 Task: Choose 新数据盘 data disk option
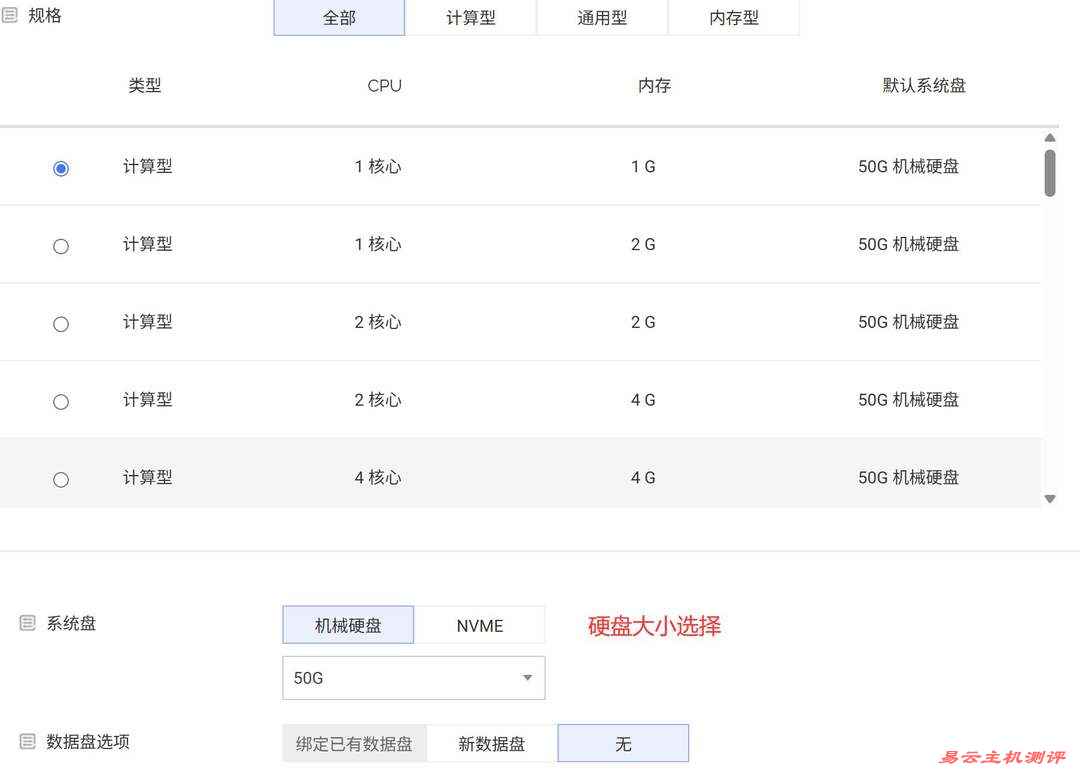tap(491, 743)
